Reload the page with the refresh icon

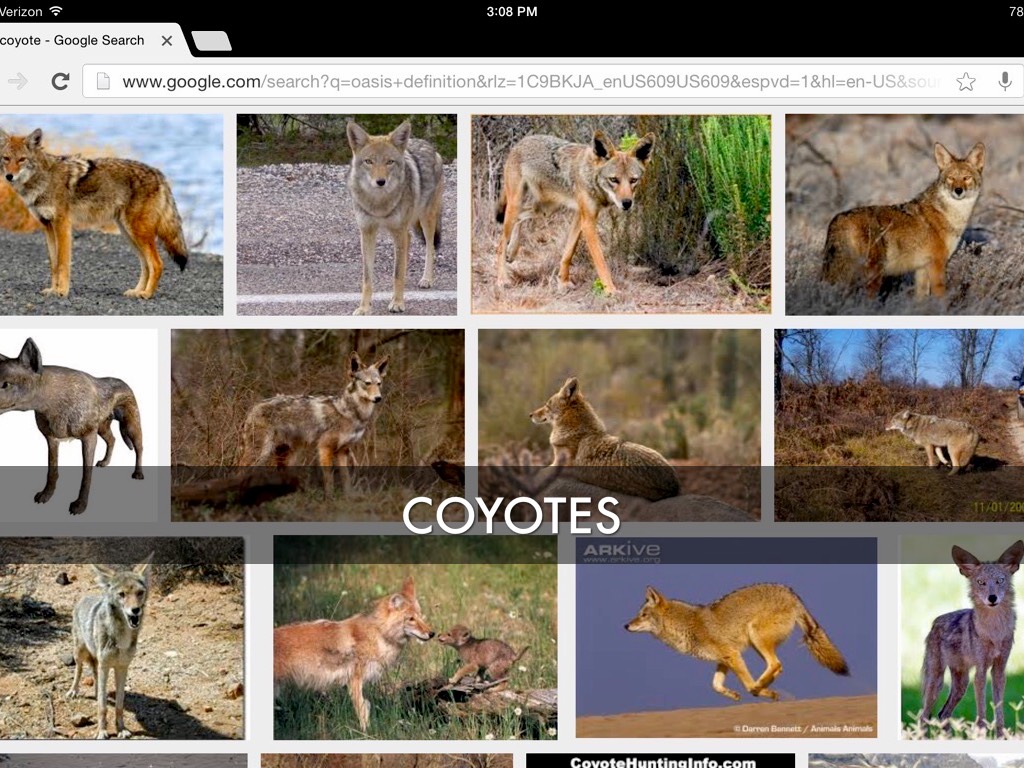60,82
